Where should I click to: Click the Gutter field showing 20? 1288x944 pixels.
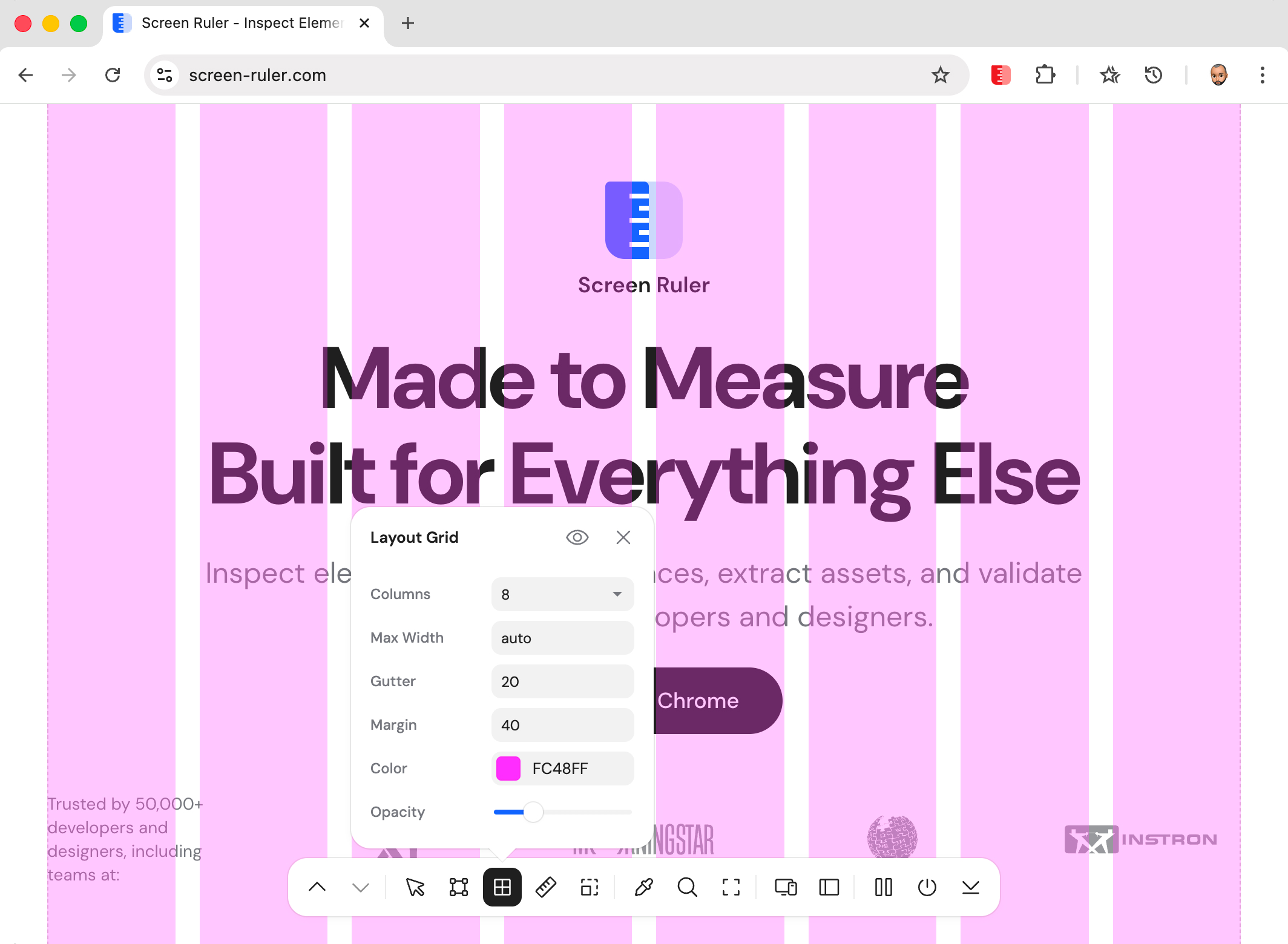(x=563, y=681)
